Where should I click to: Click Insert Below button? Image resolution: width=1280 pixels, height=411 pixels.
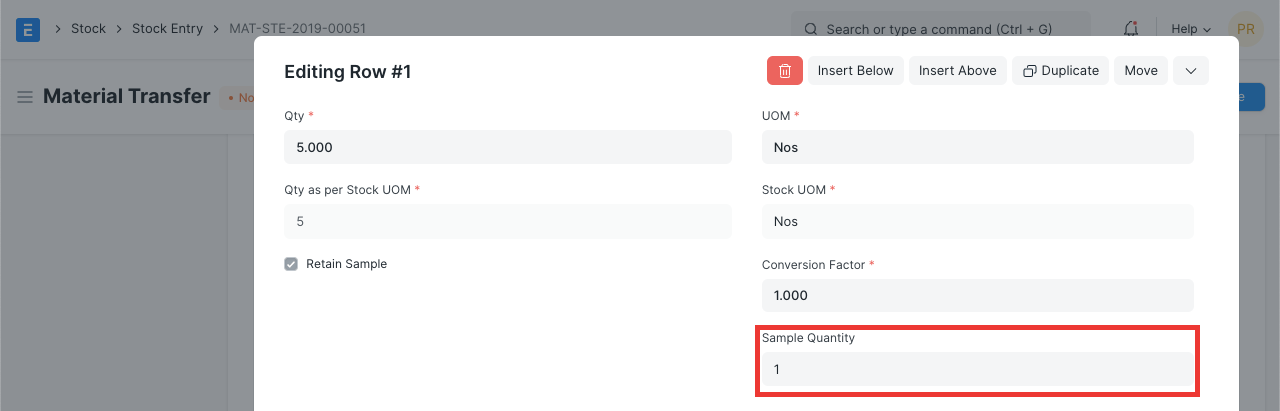(x=855, y=71)
